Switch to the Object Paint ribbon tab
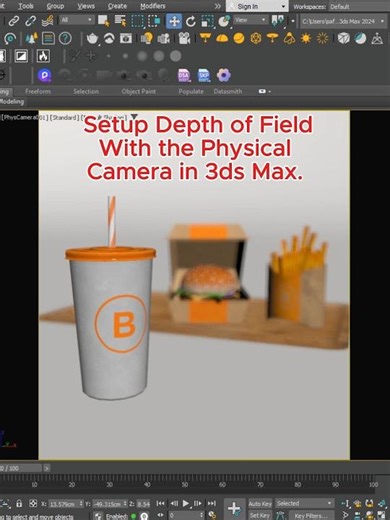The width and height of the screenshot is (390, 520). [139, 91]
